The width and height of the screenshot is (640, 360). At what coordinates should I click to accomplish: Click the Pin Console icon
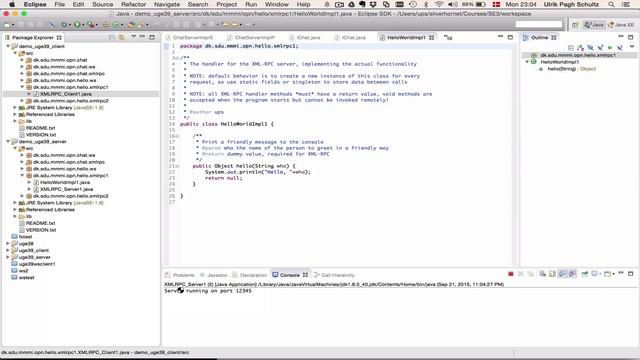coord(584,274)
